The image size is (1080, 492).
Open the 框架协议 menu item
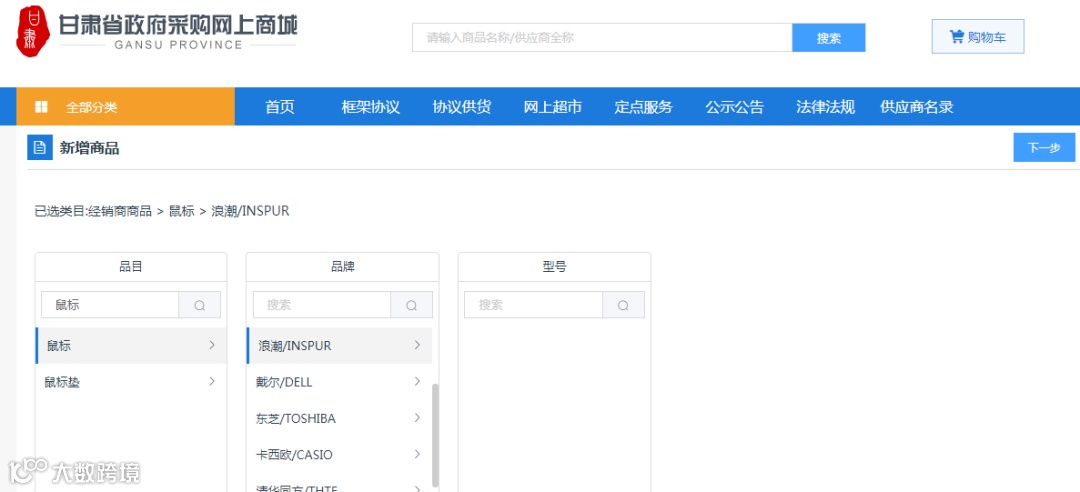point(371,107)
